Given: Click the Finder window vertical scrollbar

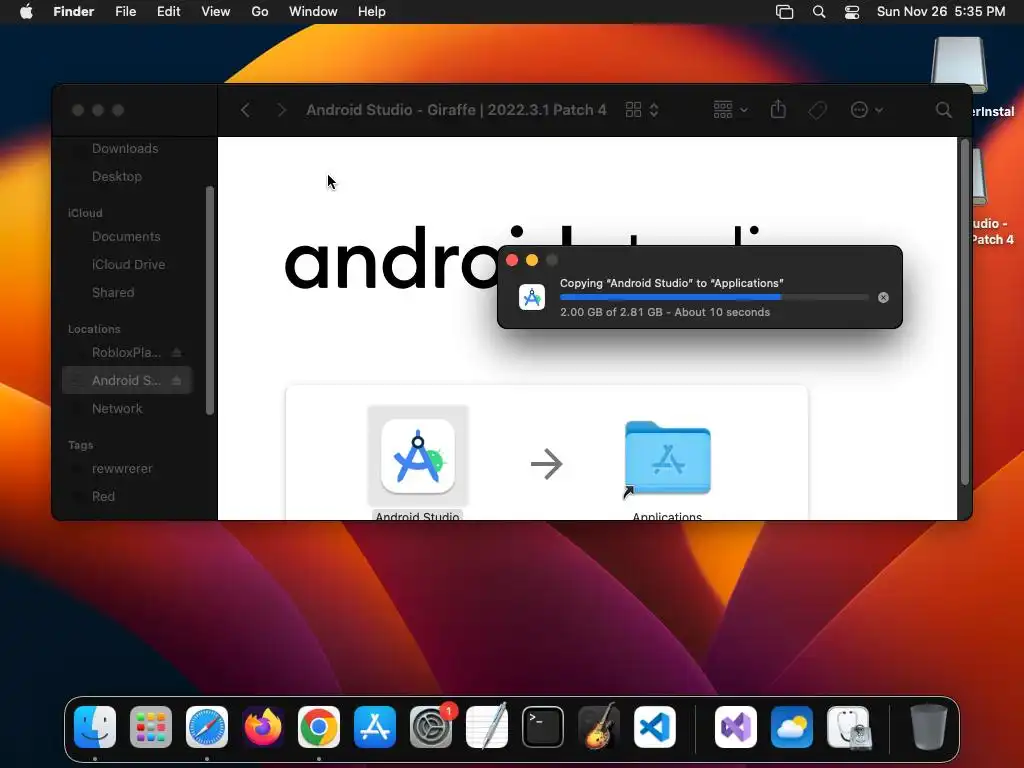Looking at the screenshot, I should pos(965,312).
